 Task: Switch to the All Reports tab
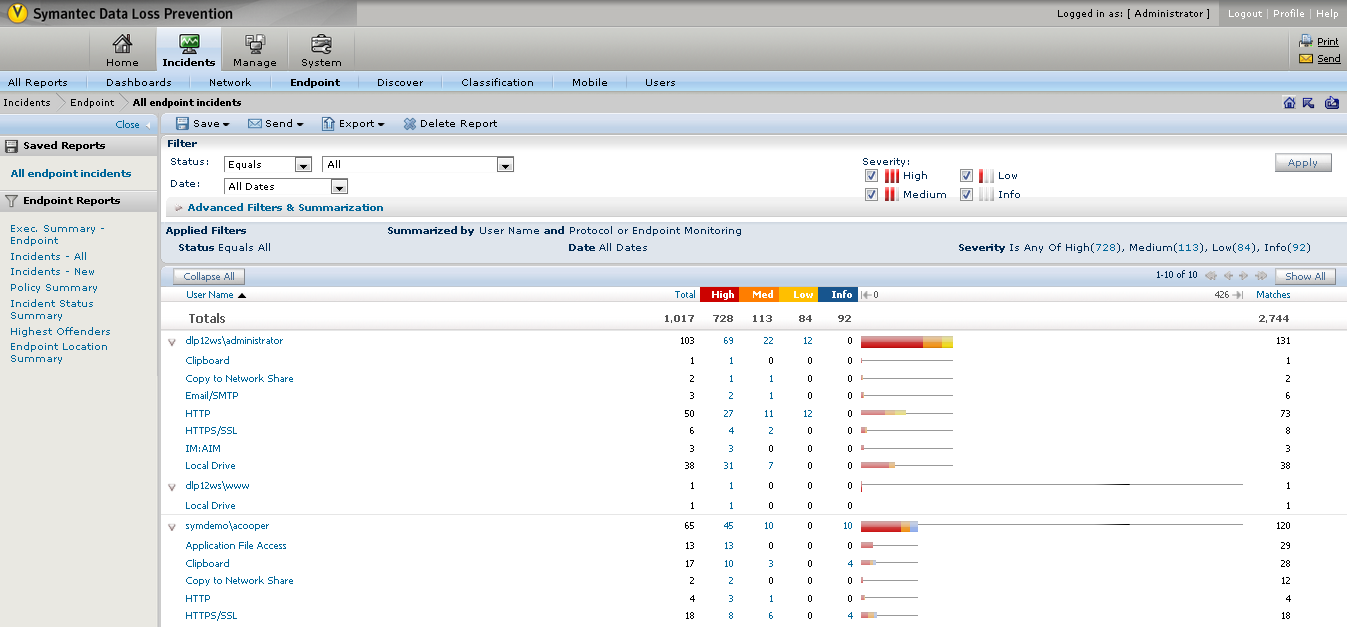pos(38,83)
